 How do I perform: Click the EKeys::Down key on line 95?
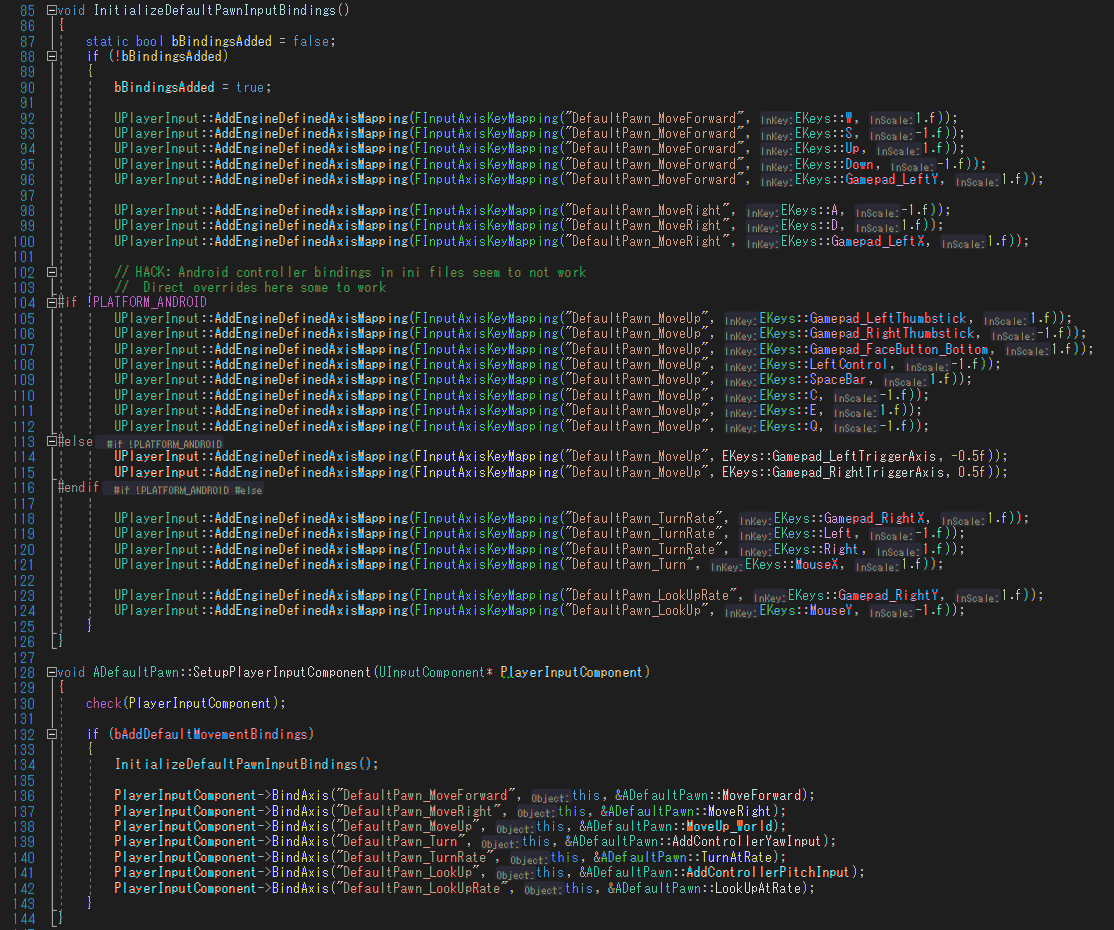coord(834,164)
